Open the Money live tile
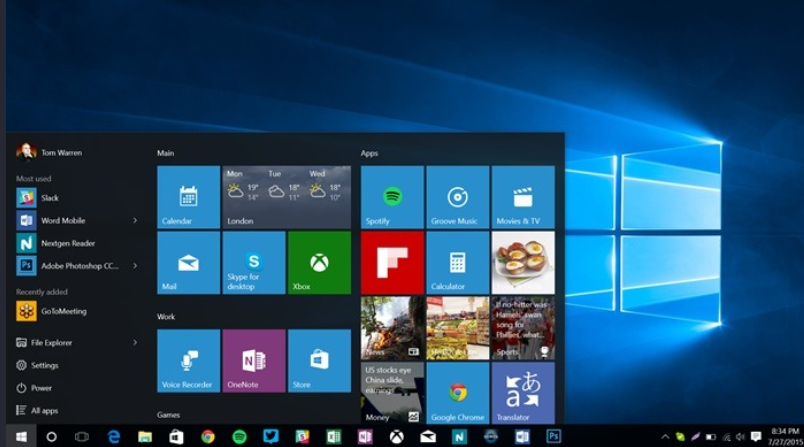Viewport: 804px width, 447px height. pyautogui.click(x=392, y=393)
